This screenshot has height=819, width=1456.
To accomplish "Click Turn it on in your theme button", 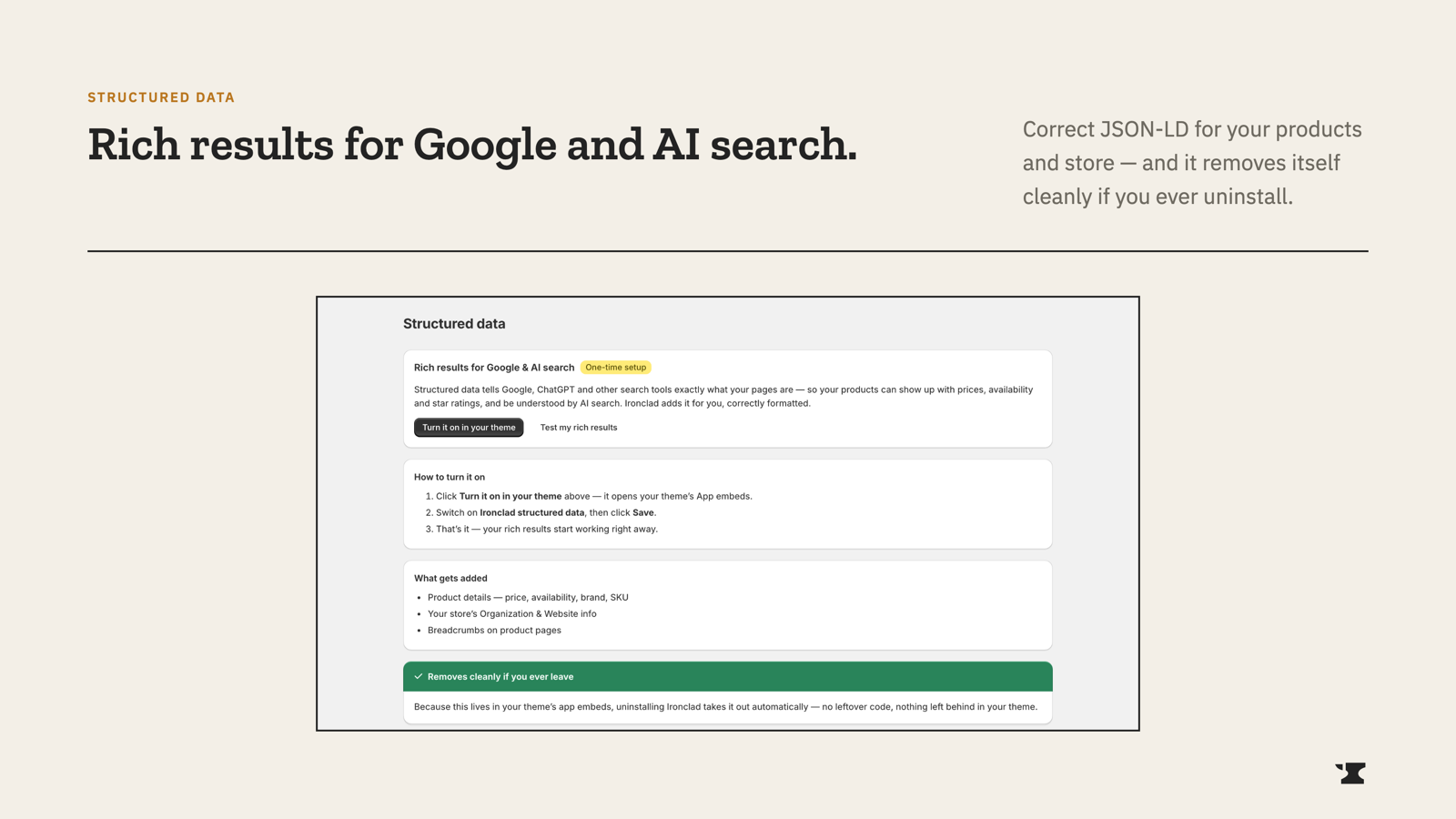I will 469,427.
